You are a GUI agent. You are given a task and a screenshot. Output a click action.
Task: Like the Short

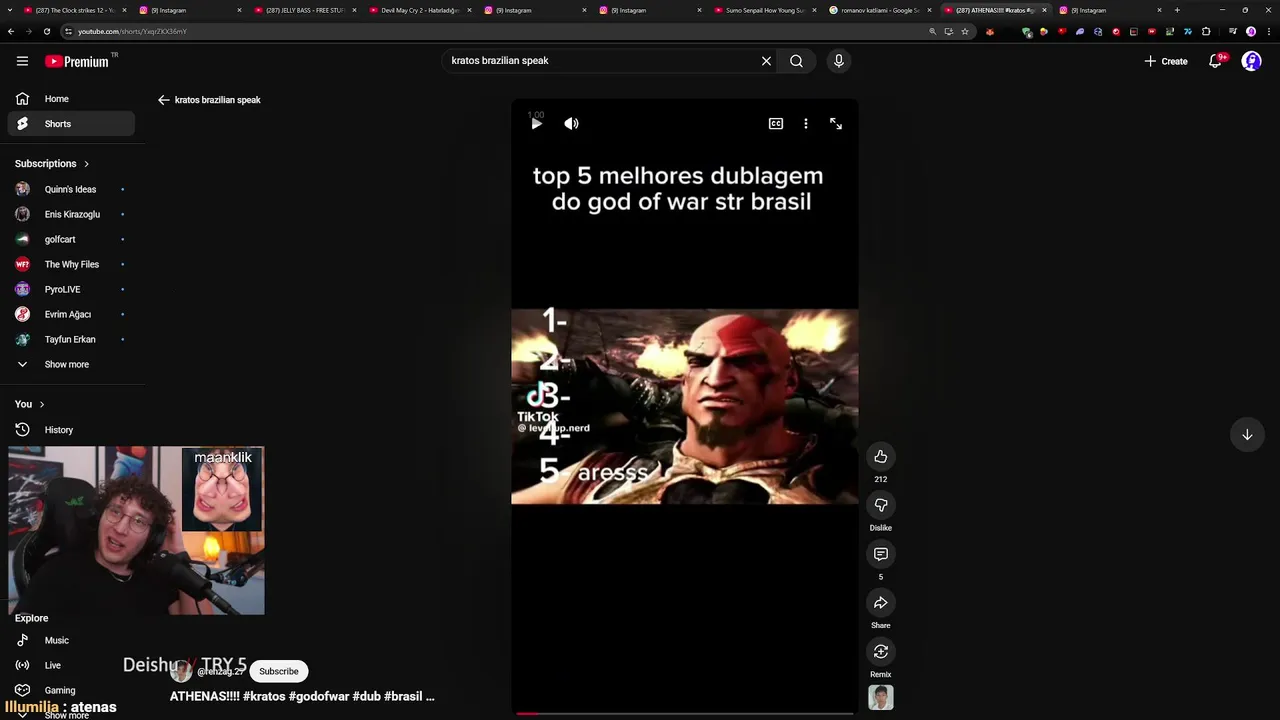click(x=881, y=457)
